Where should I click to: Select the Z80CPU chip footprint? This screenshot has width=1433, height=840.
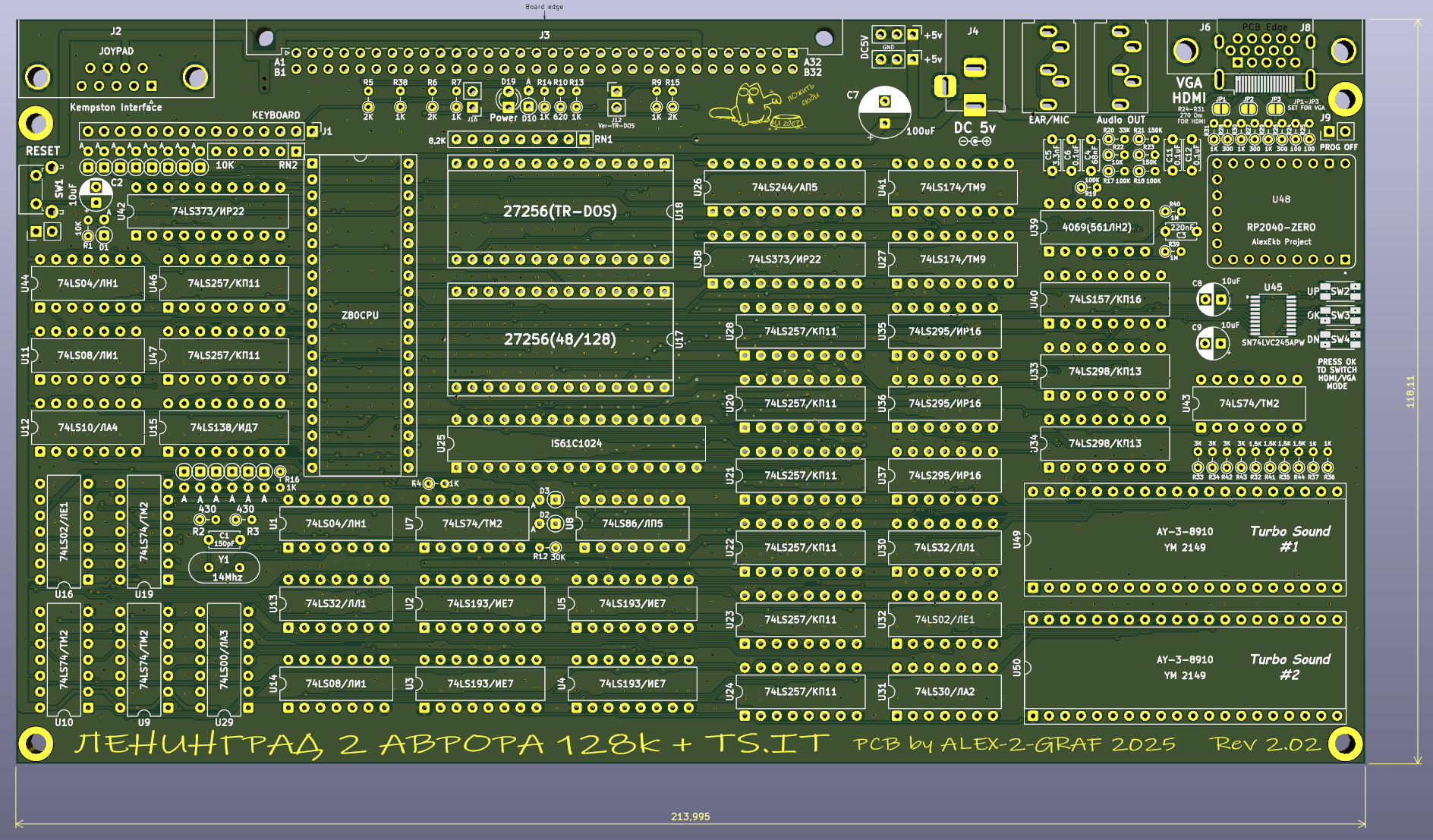(x=360, y=315)
